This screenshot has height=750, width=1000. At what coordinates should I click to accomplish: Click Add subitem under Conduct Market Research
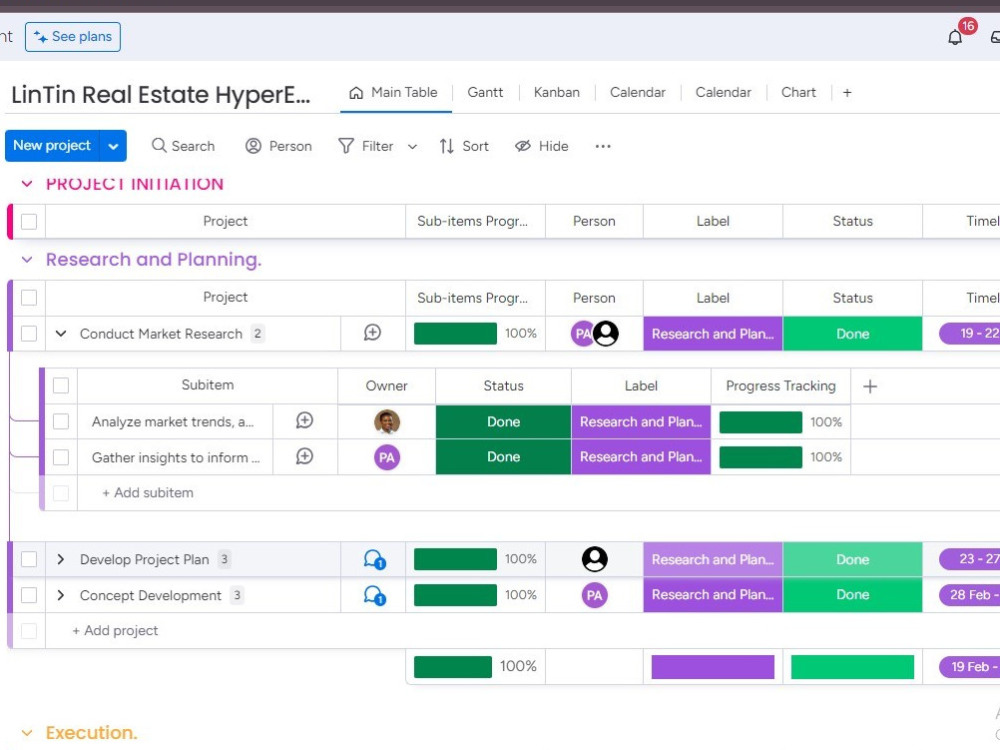(147, 492)
